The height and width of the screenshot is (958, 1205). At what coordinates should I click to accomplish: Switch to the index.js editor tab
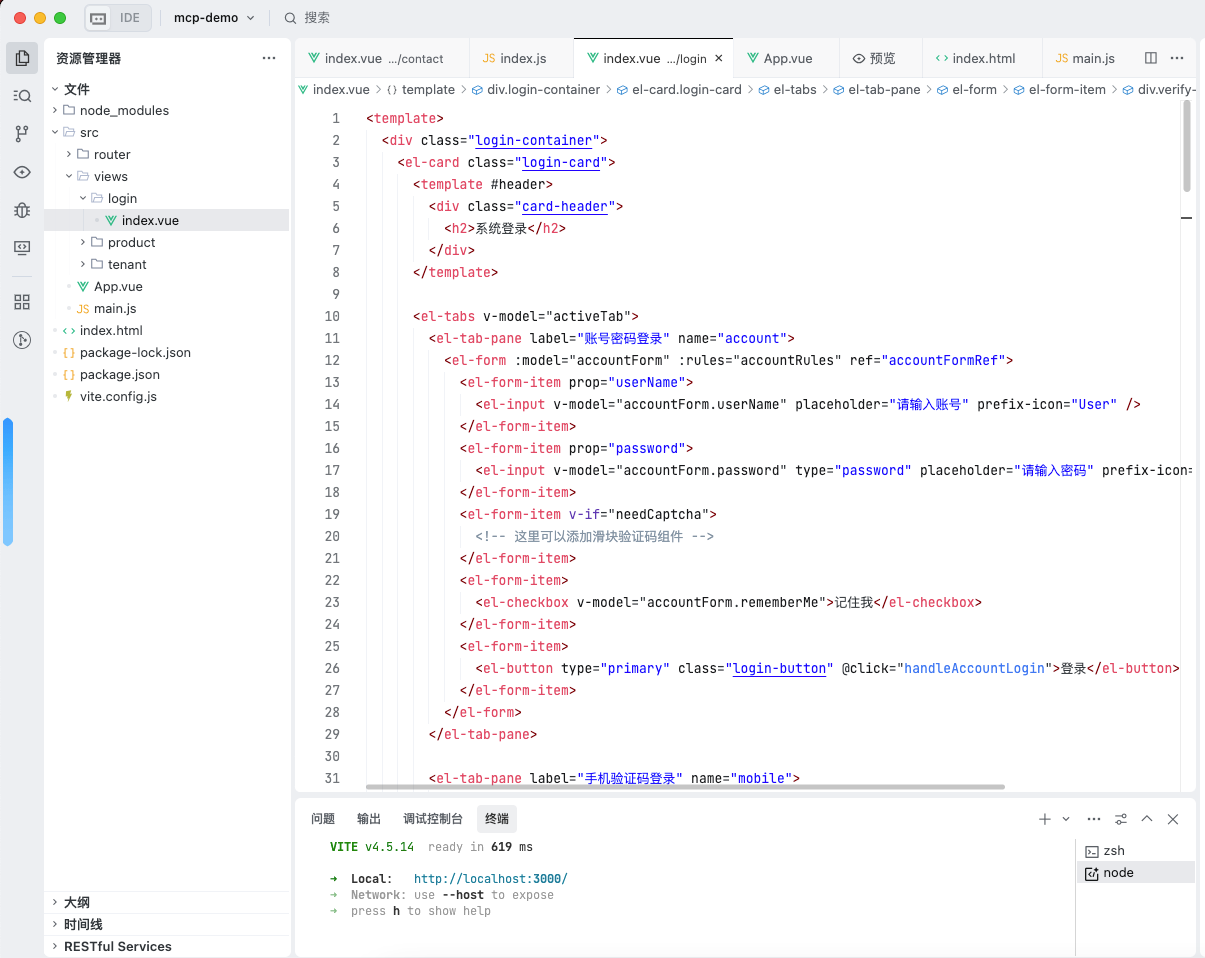tap(520, 59)
